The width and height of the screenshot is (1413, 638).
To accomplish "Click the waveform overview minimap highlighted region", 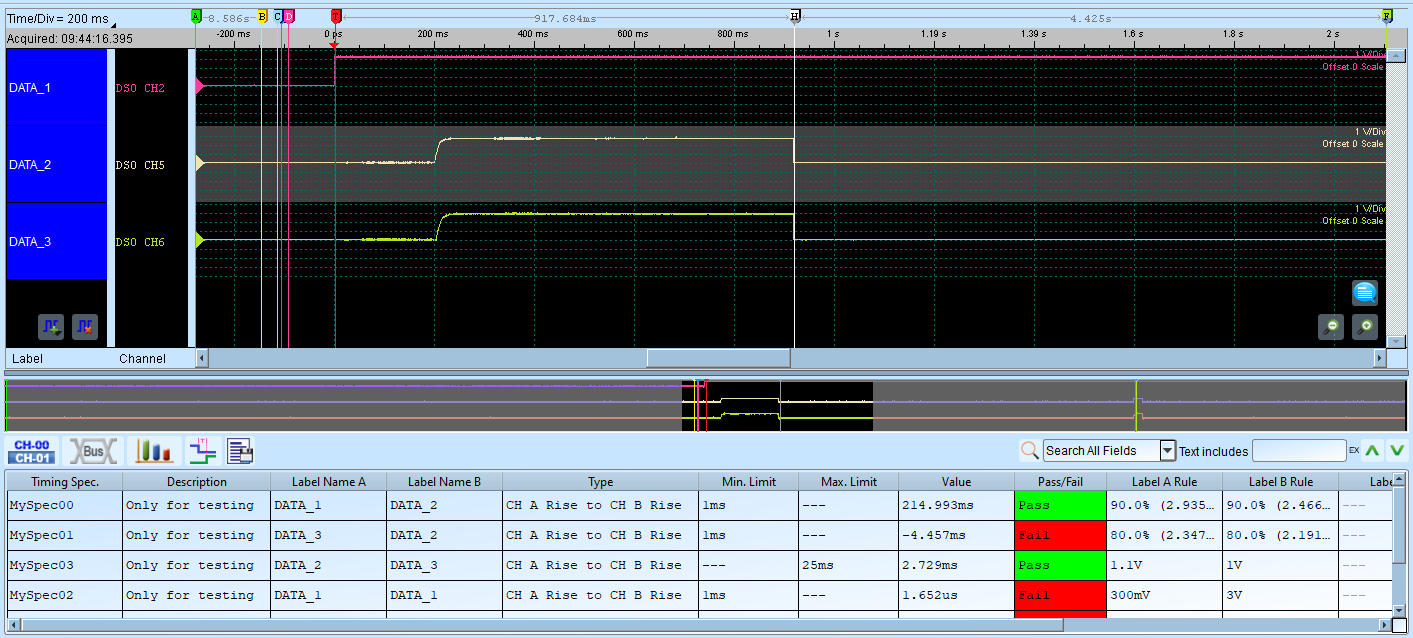I will coord(777,406).
